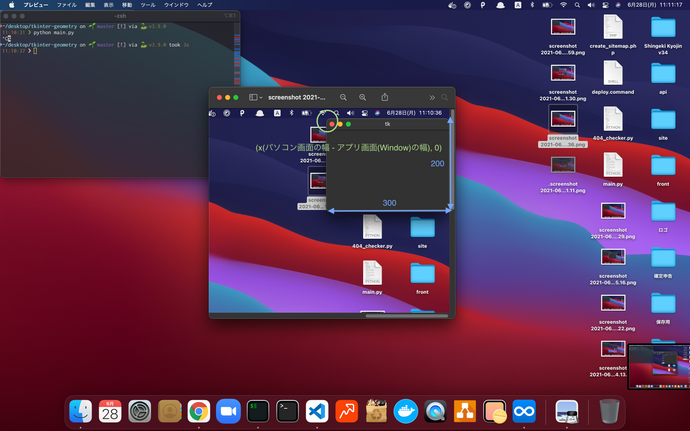Image resolution: width=690 pixels, height=431 pixels.
Task: Open the orange diagram app in the Dock
Action: 465,411
